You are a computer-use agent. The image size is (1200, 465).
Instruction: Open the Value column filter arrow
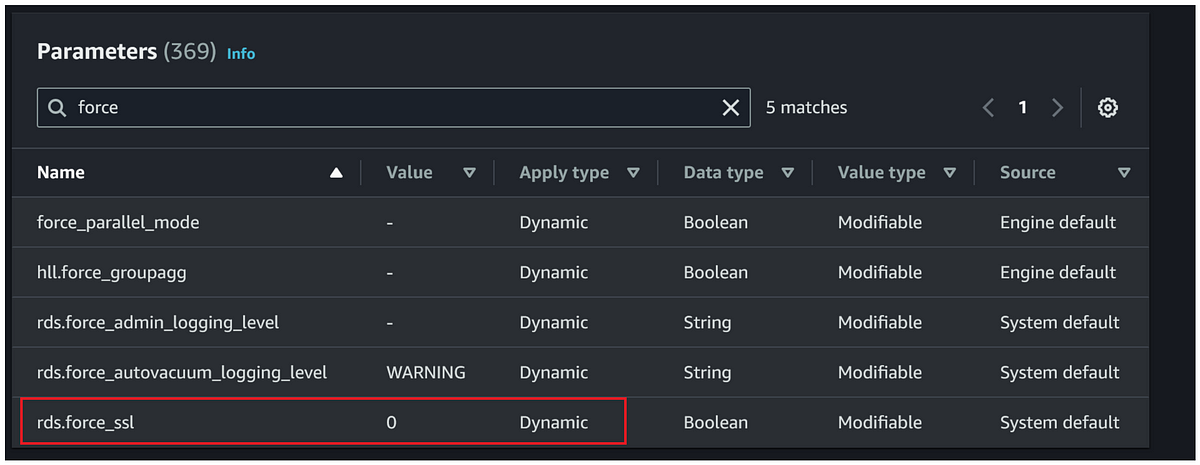469,173
